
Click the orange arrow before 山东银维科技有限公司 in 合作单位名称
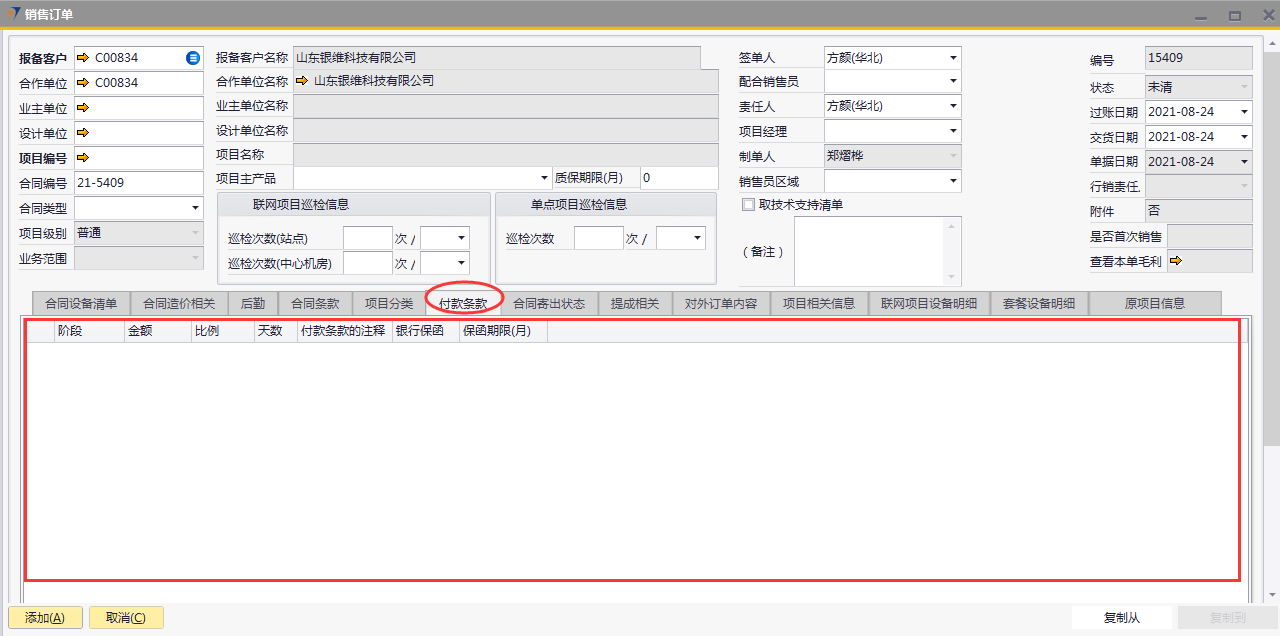click(302, 81)
